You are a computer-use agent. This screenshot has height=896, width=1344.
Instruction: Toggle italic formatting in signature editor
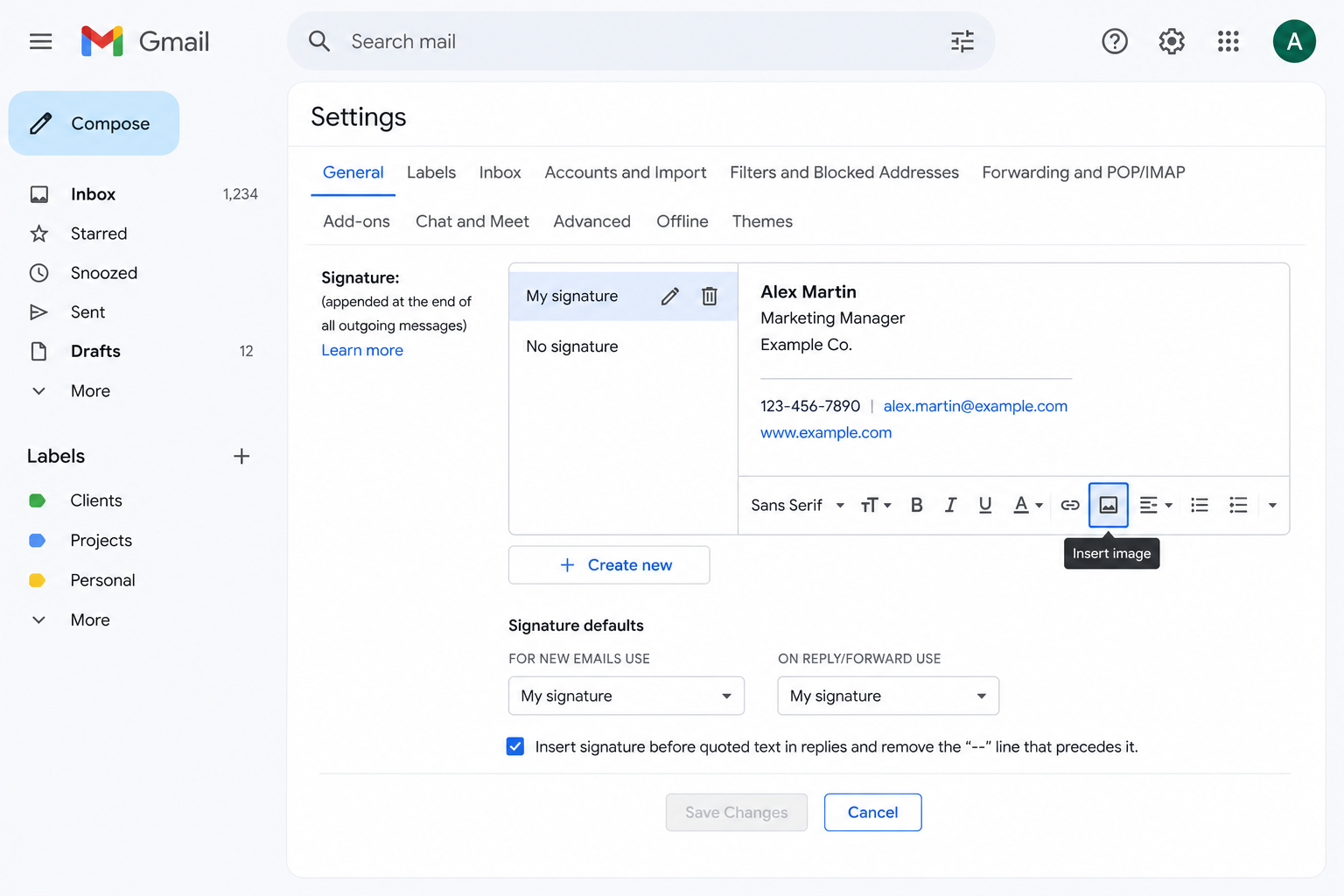[x=950, y=505]
